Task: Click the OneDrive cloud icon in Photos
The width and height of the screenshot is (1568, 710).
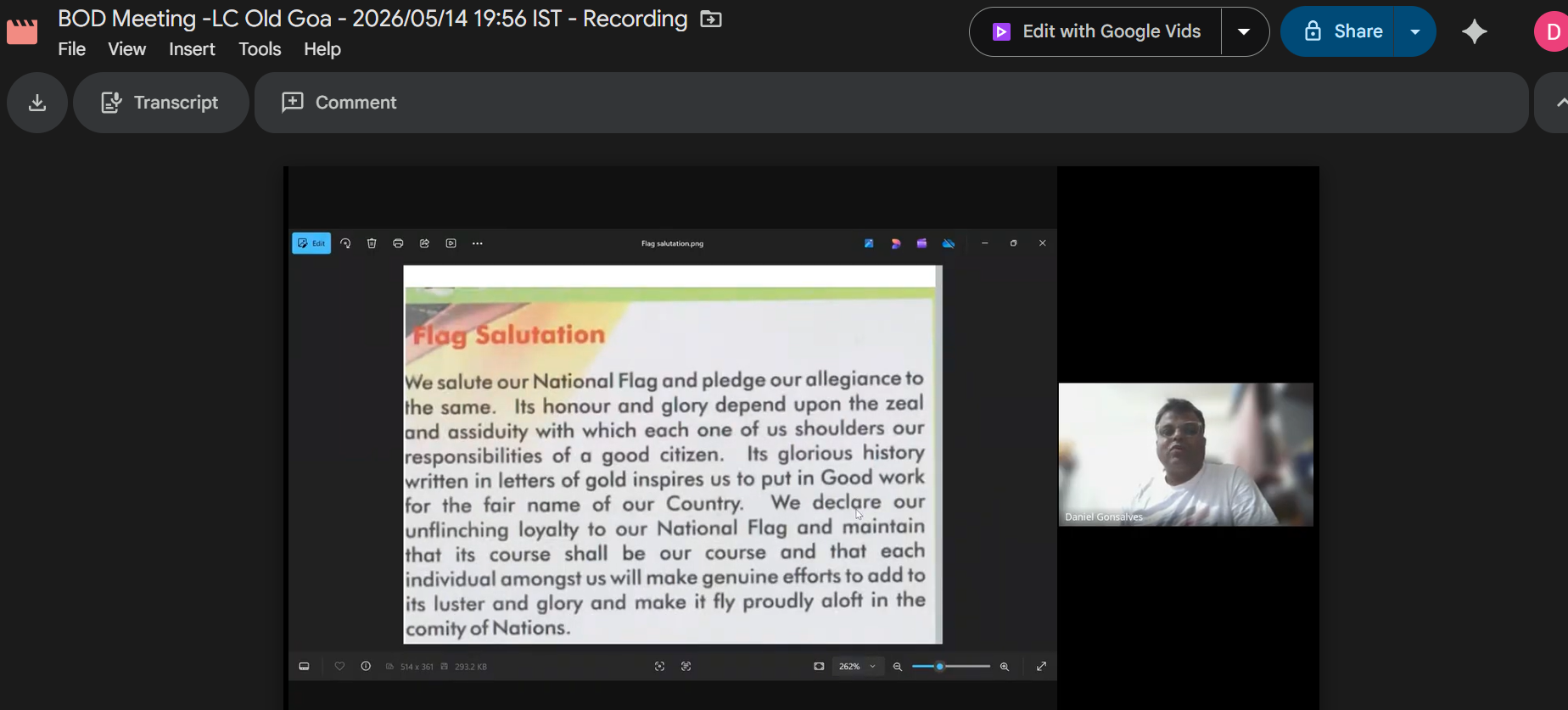Action: tap(949, 243)
